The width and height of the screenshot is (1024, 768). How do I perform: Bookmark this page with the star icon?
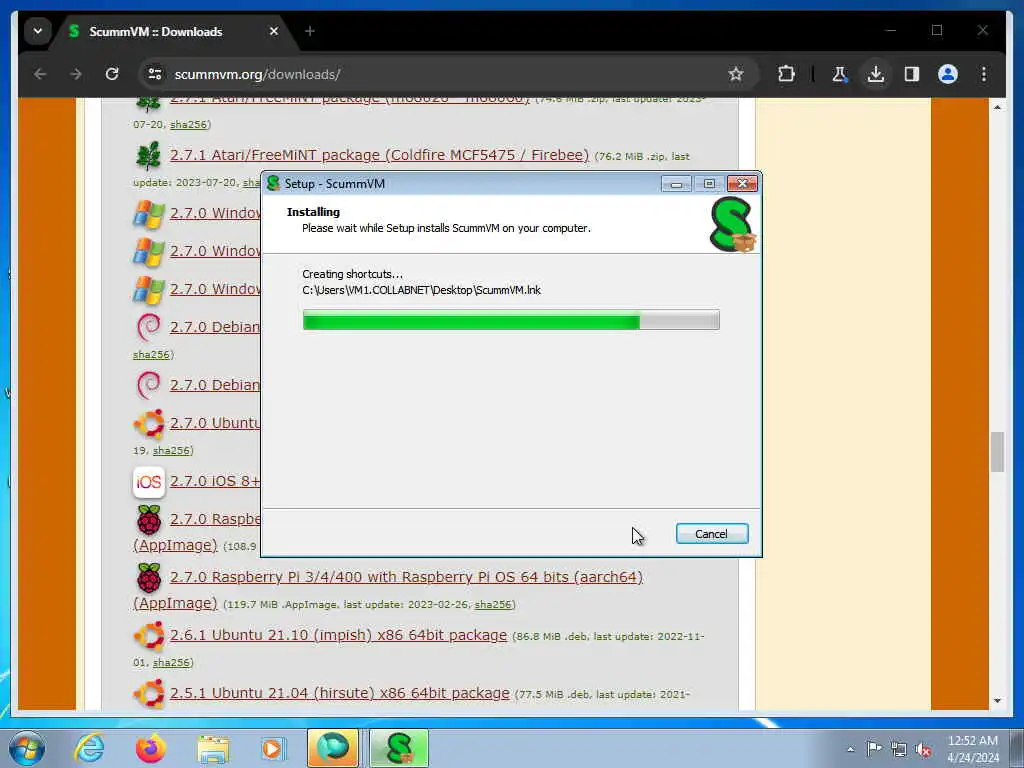coord(736,74)
